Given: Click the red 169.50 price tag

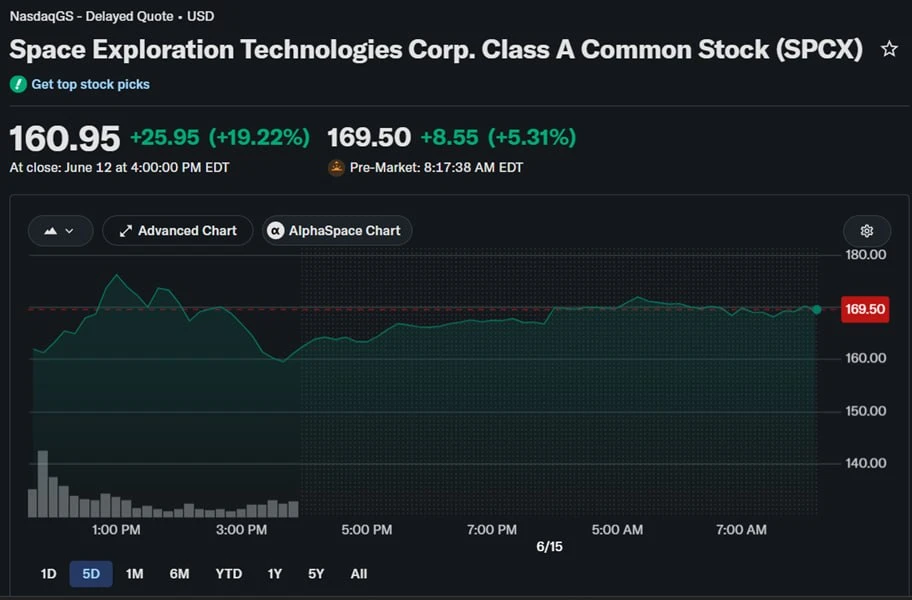Looking at the screenshot, I should pos(865,309).
